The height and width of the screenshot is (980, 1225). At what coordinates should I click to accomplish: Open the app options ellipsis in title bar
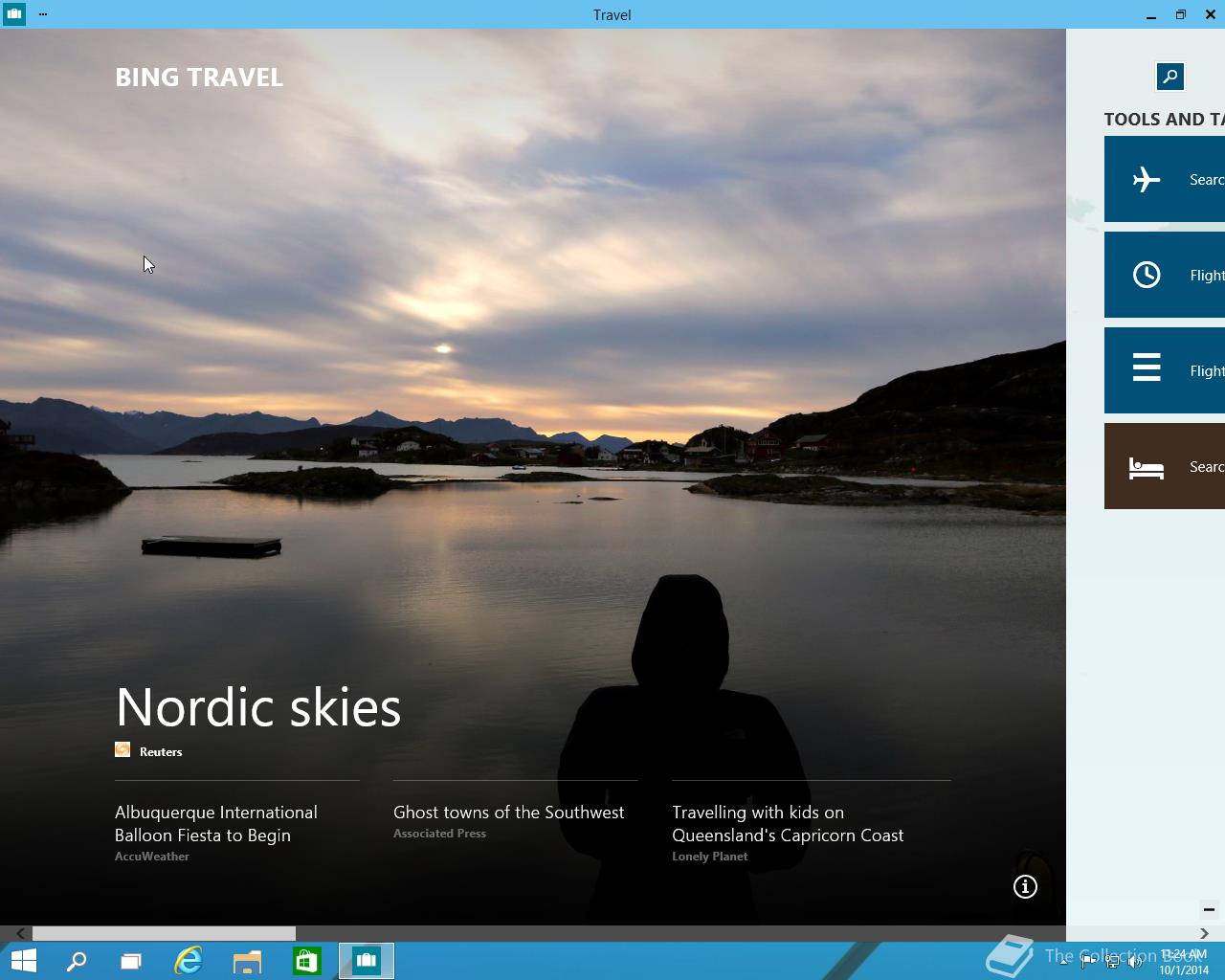click(x=43, y=14)
